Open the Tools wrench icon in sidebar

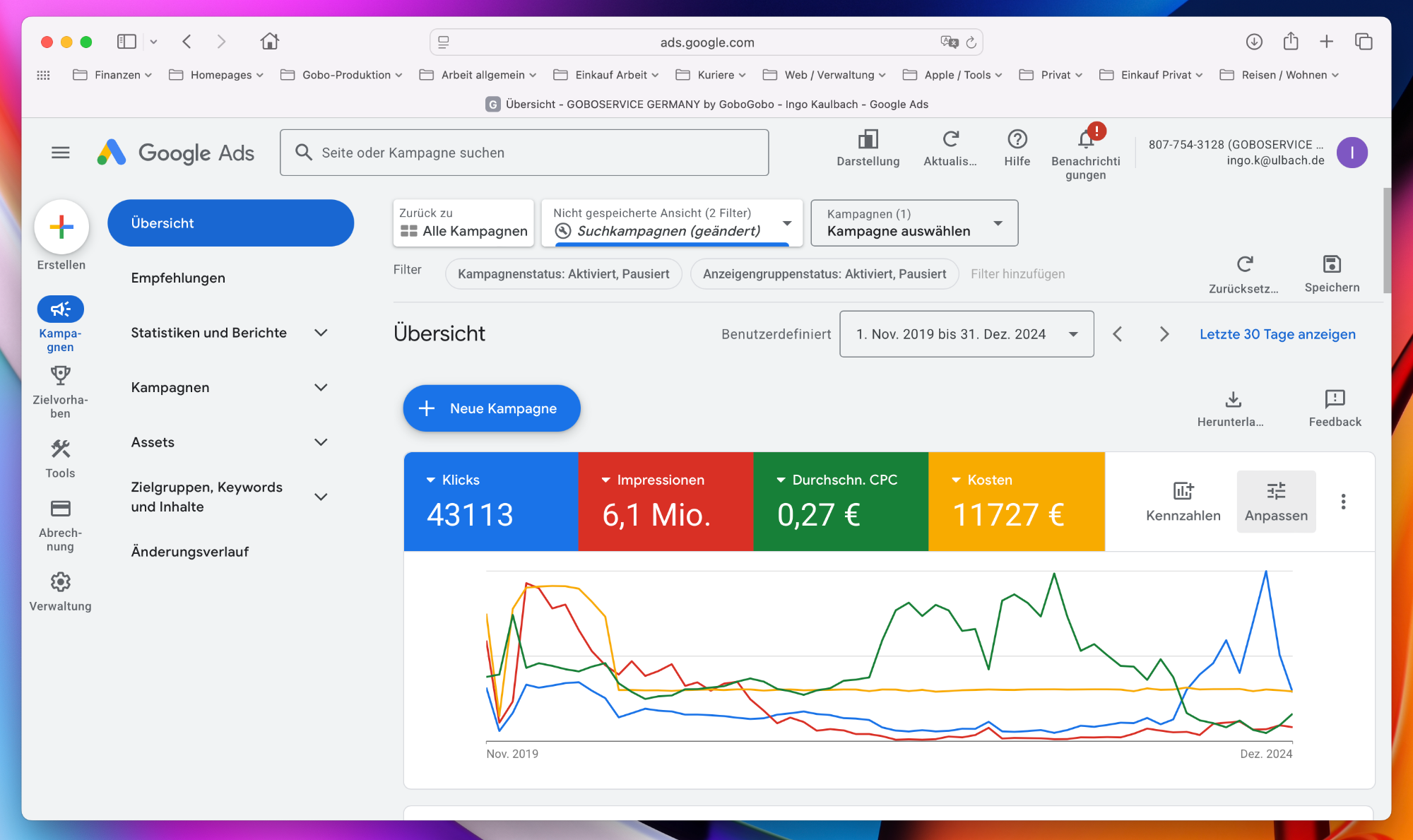pyautogui.click(x=60, y=449)
